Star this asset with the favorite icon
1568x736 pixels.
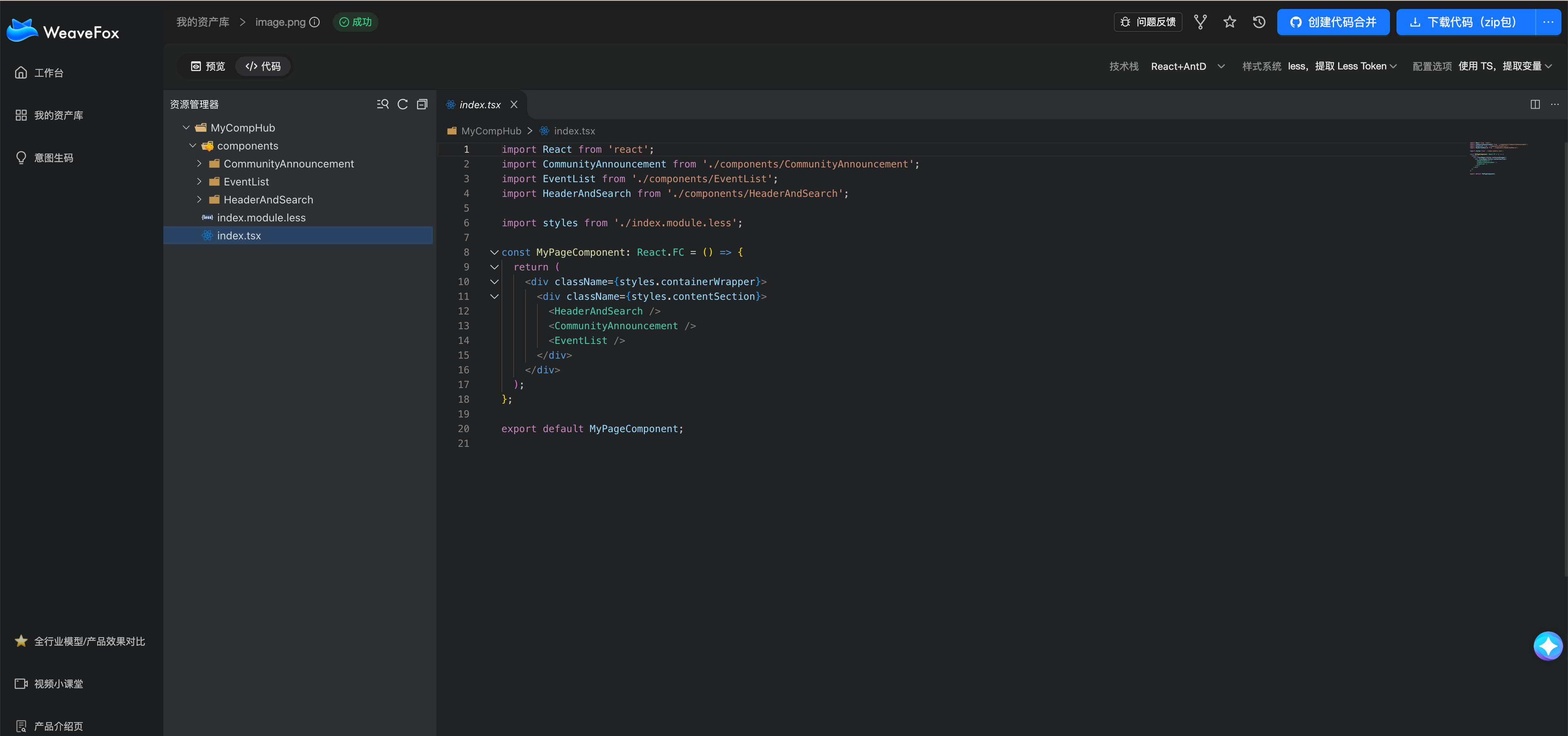tap(1229, 22)
